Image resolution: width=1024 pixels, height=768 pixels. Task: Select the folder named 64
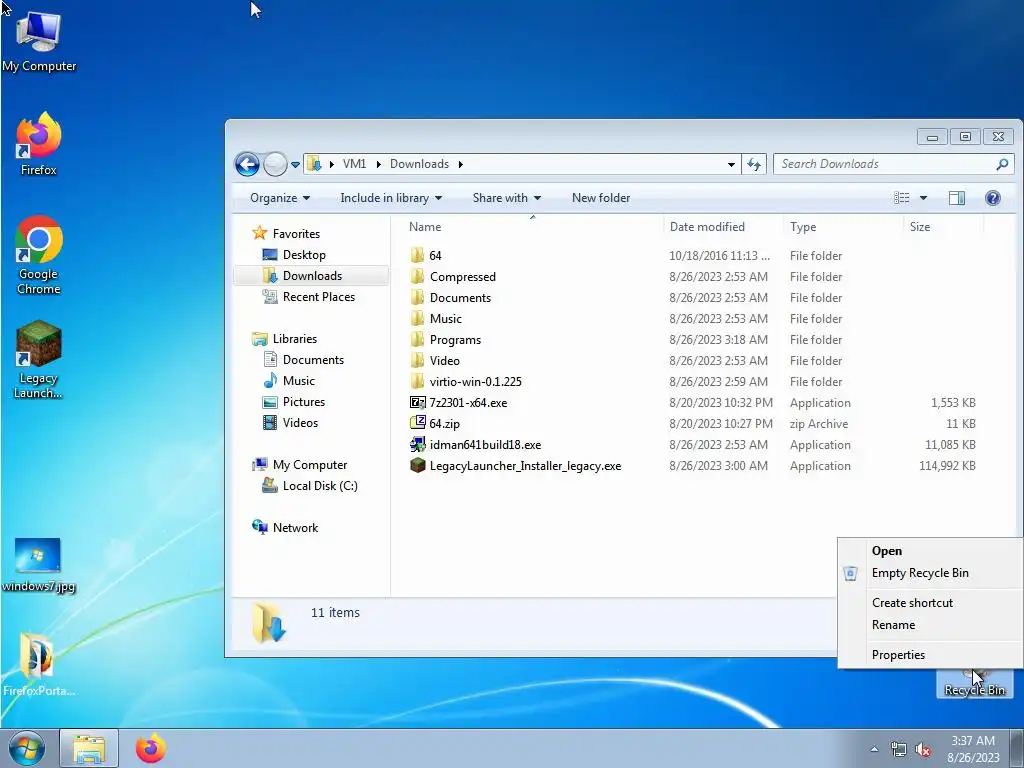tap(426, 255)
